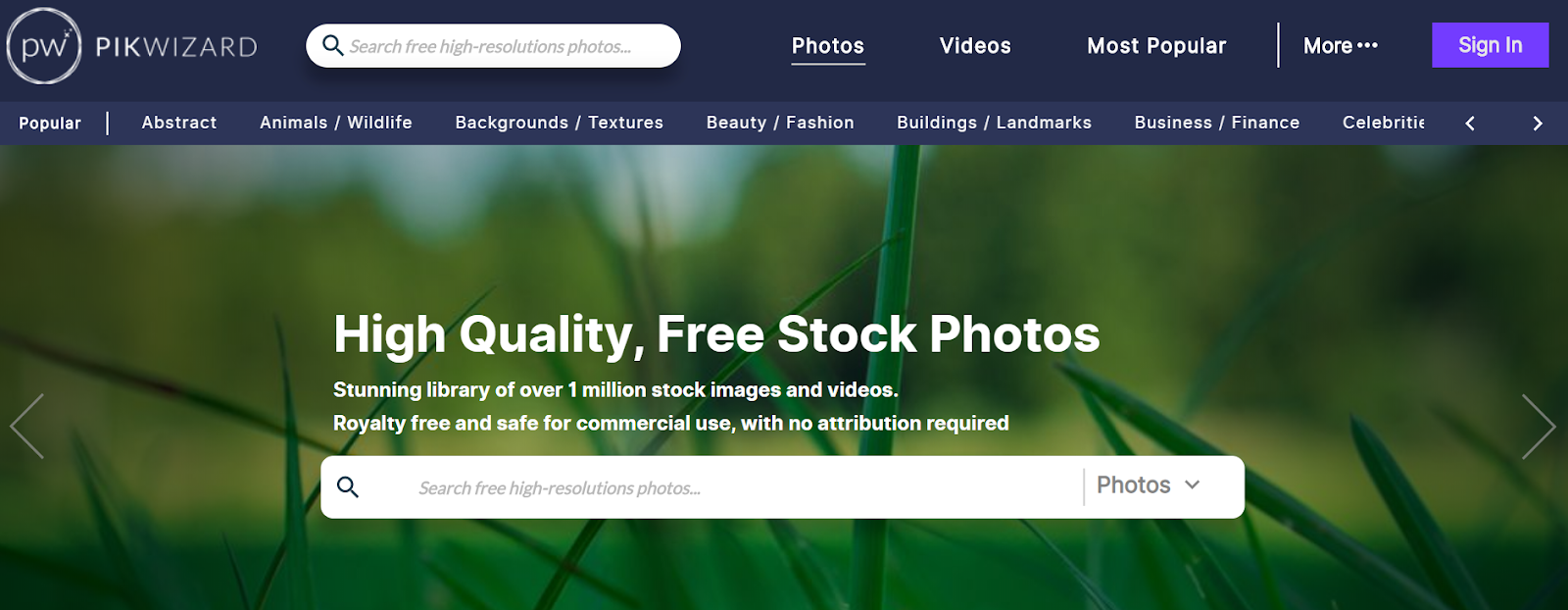Switch to the Videos tab
Screen dimensions: 1568x610
tap(975, 46)
